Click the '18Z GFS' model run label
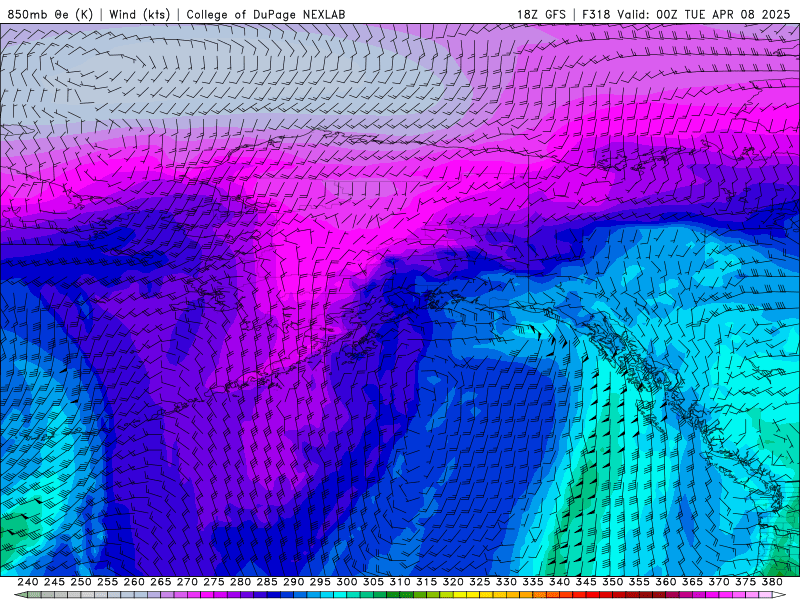 click(541, 14)
